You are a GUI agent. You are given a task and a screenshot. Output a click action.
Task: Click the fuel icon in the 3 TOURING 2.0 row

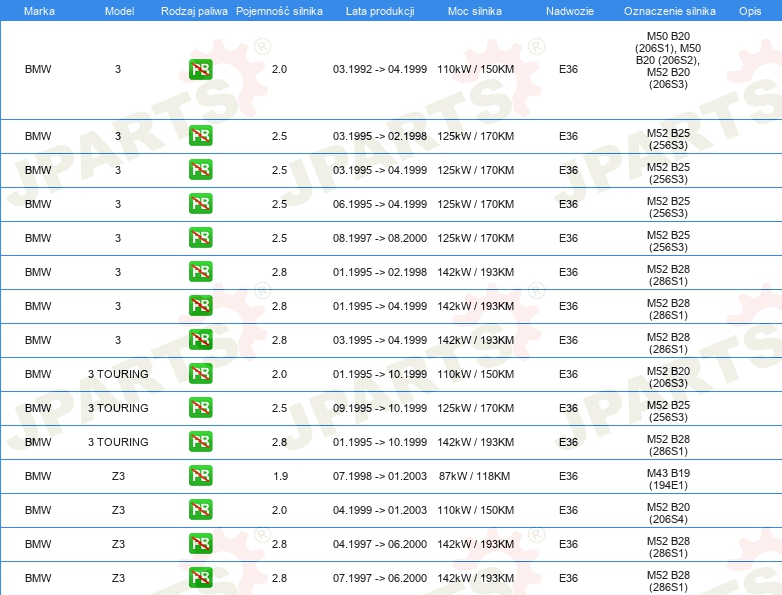click(201, 374)
